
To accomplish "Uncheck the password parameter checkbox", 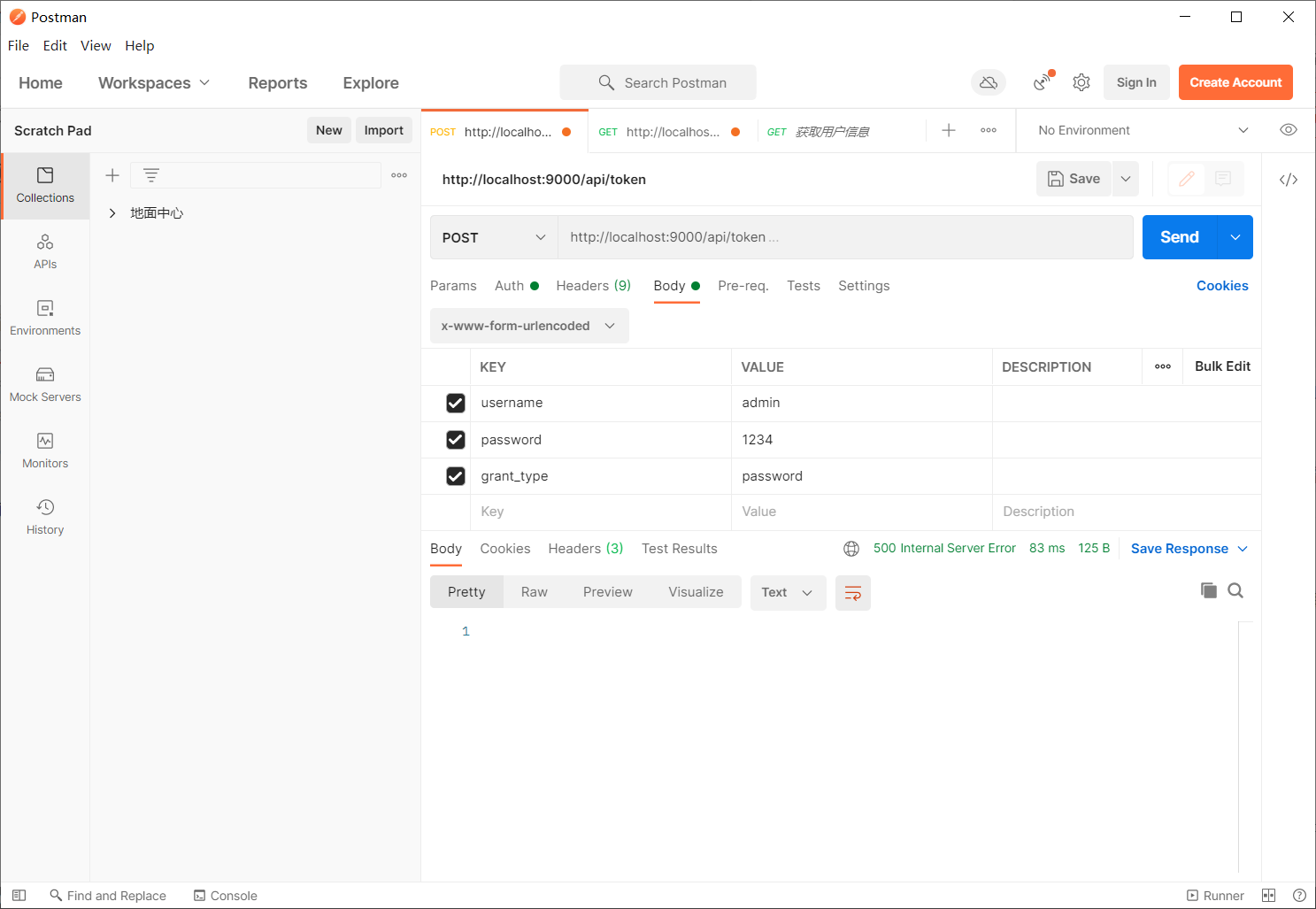I will coord(456,440).
